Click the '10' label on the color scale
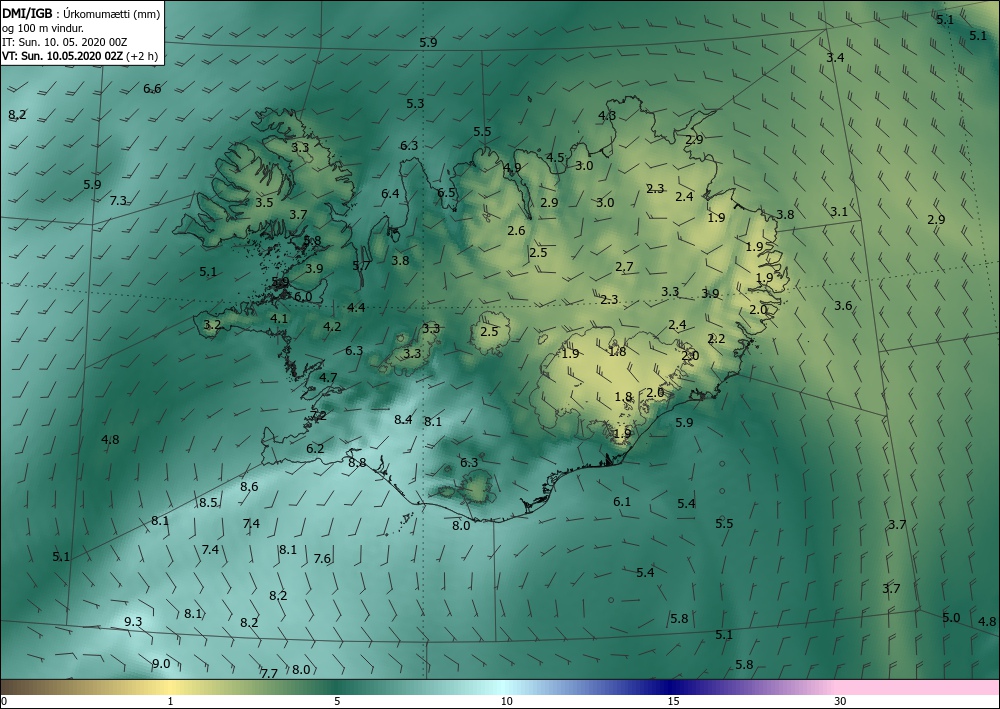The width and height of the screenshot is (1000, 709). [506, 701]
